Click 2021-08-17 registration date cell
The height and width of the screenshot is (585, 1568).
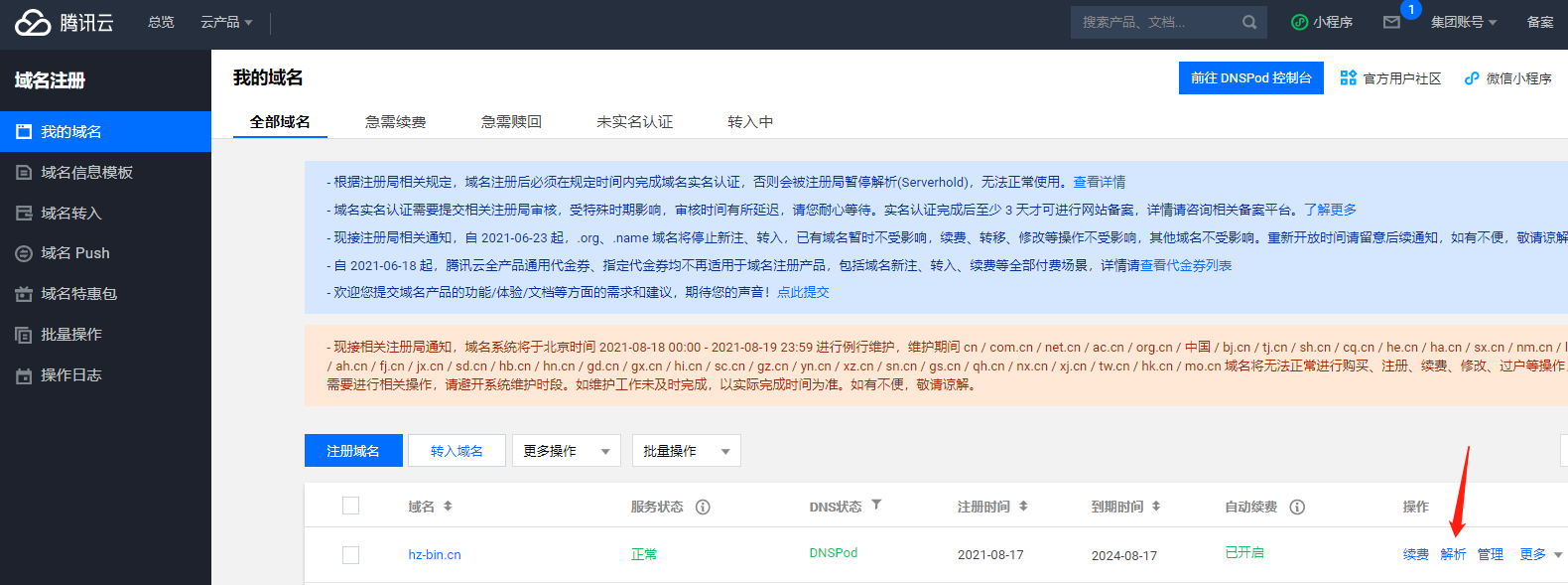[990, 554]
